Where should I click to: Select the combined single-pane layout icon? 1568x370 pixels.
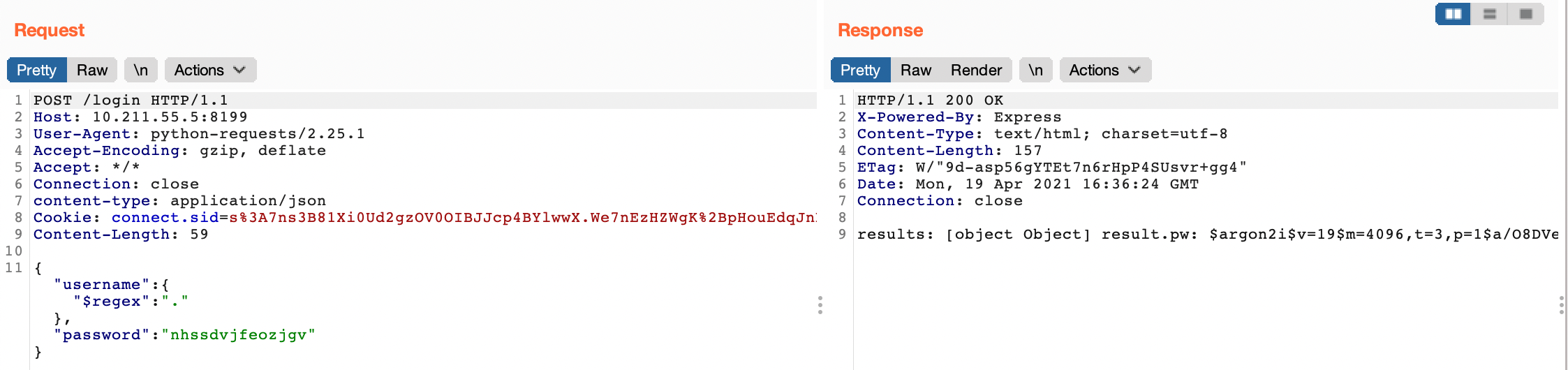click(1526, 14)
